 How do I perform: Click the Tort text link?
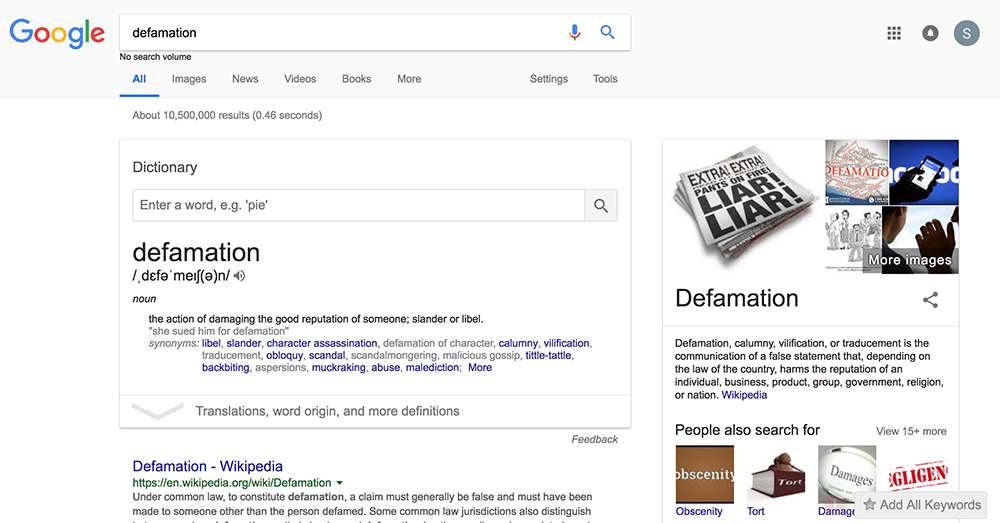tap(756, 512)
